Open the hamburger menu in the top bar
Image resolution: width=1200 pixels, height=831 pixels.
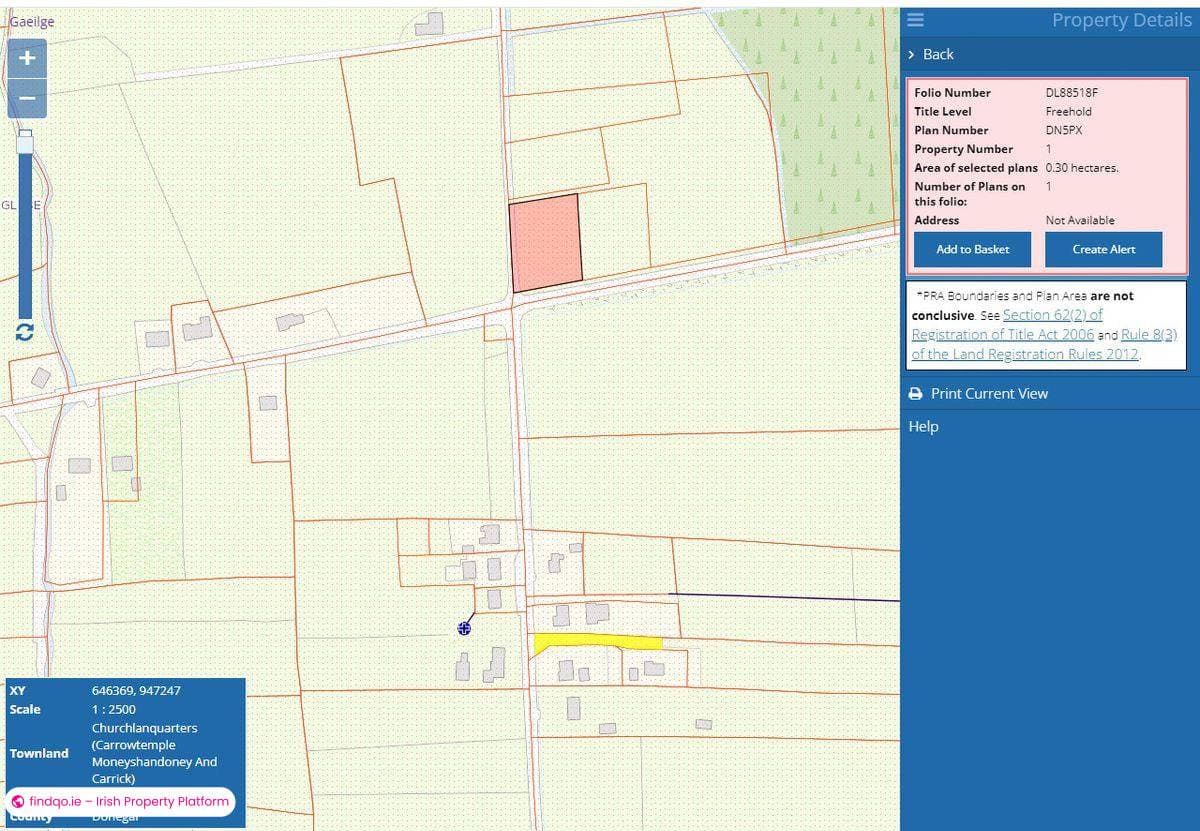click(916, 19)
